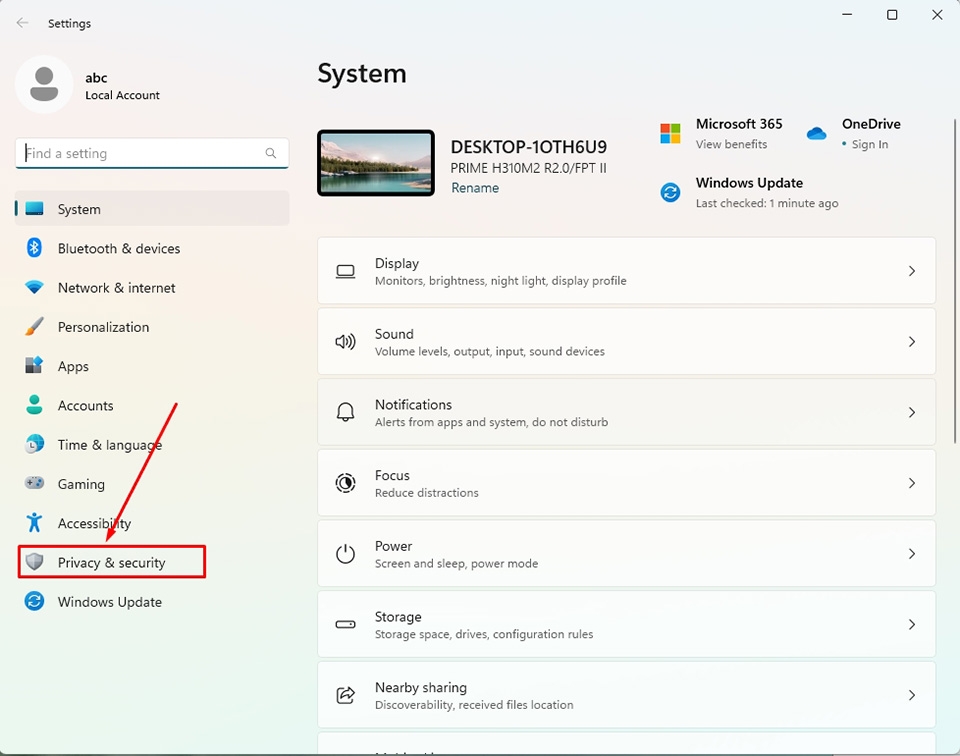Select the Gaming Xbox icon
960x756 pixels.
click(x=34, y=483)
